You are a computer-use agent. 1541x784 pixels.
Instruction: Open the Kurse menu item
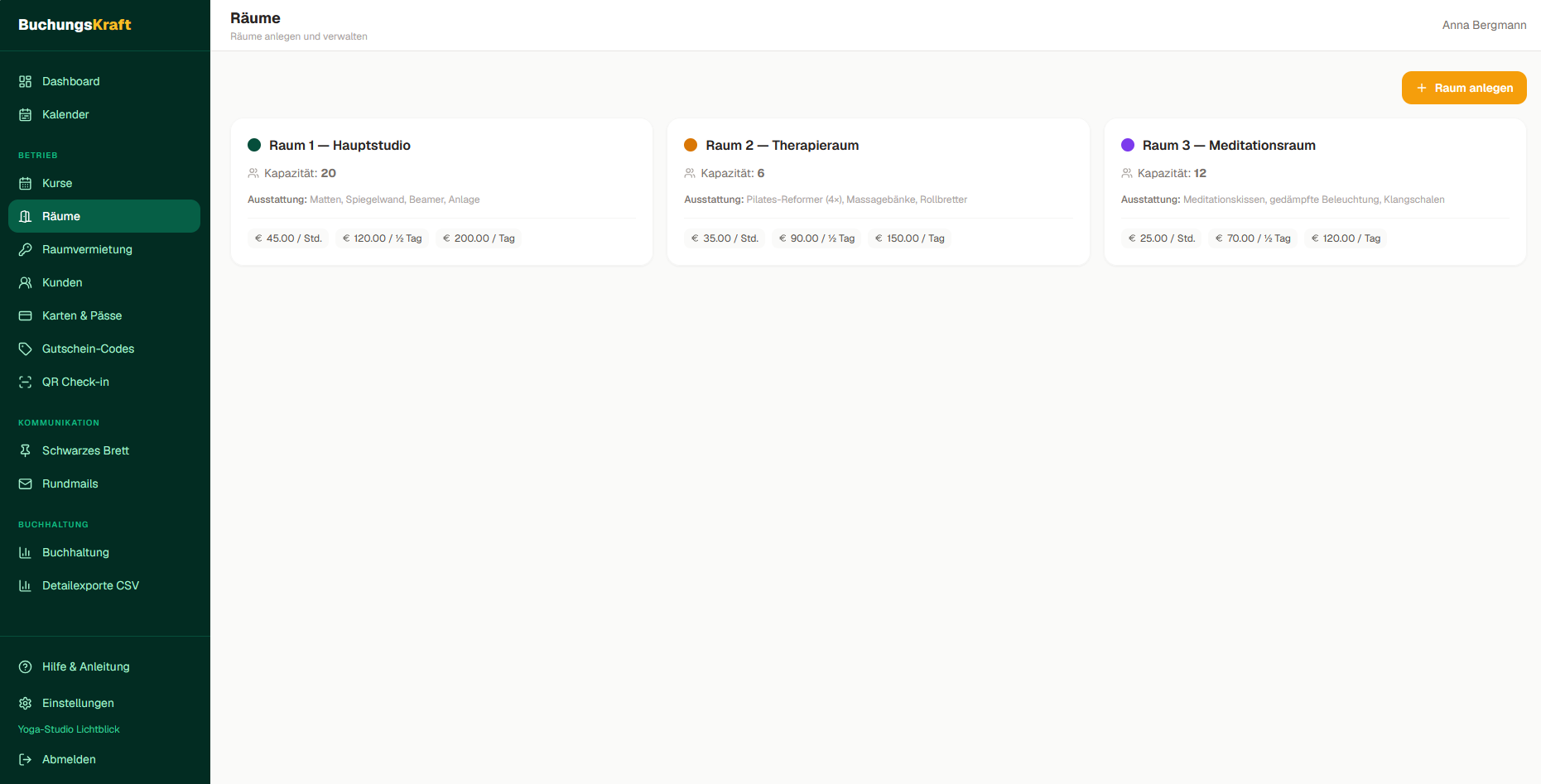pyautogui.click(x=104, y=183)
